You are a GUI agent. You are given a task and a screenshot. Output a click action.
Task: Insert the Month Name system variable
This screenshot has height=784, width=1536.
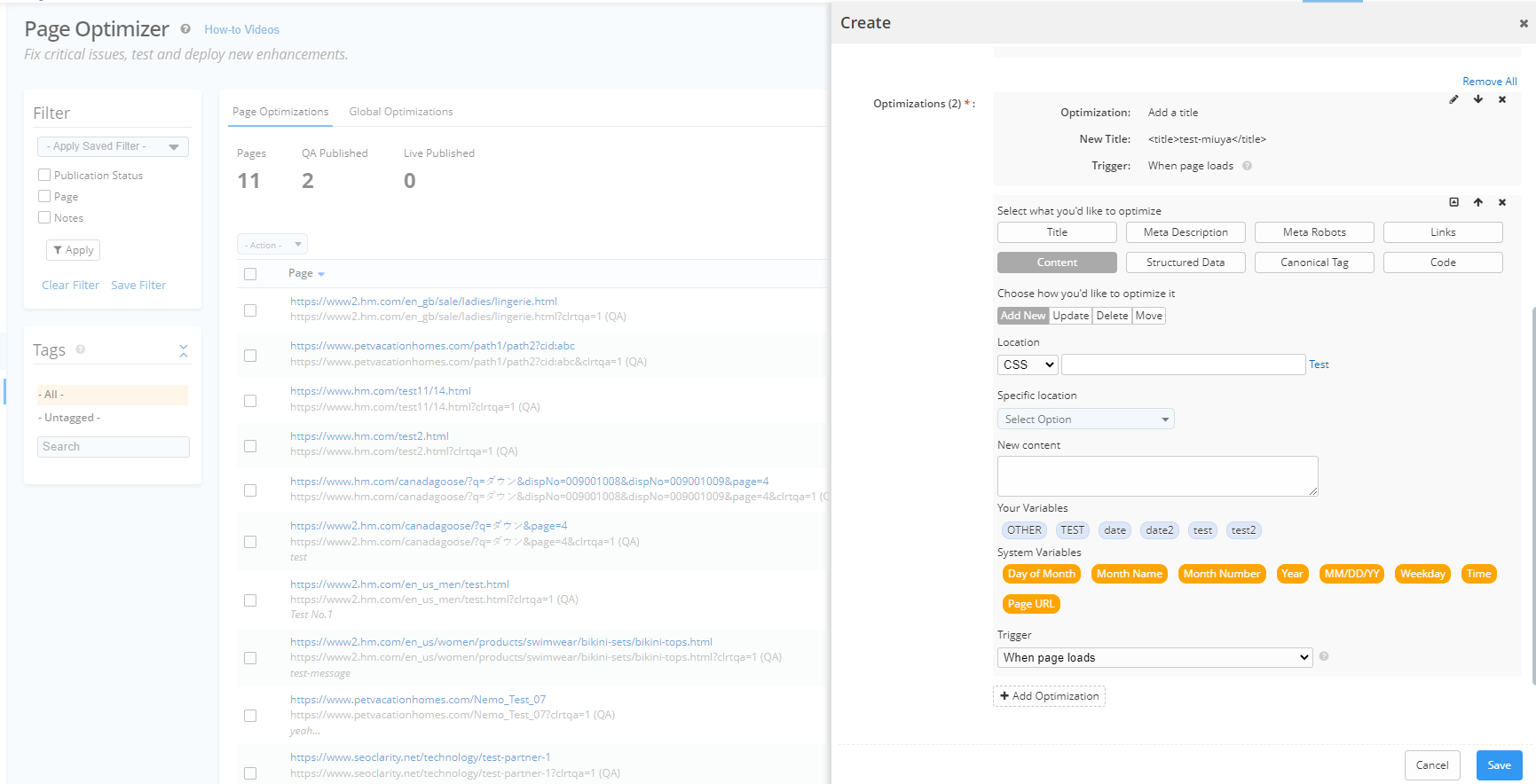coord(1129,574)
